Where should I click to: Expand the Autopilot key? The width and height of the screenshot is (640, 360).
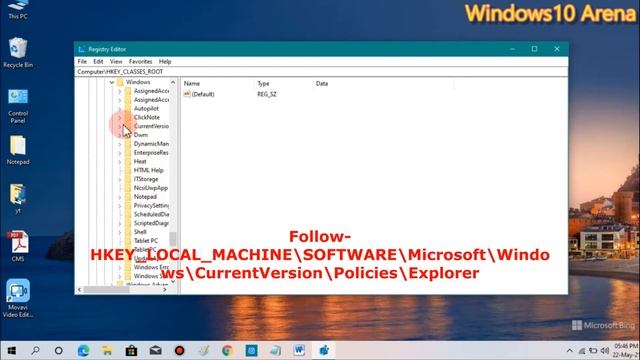click(x=120, y=109)
